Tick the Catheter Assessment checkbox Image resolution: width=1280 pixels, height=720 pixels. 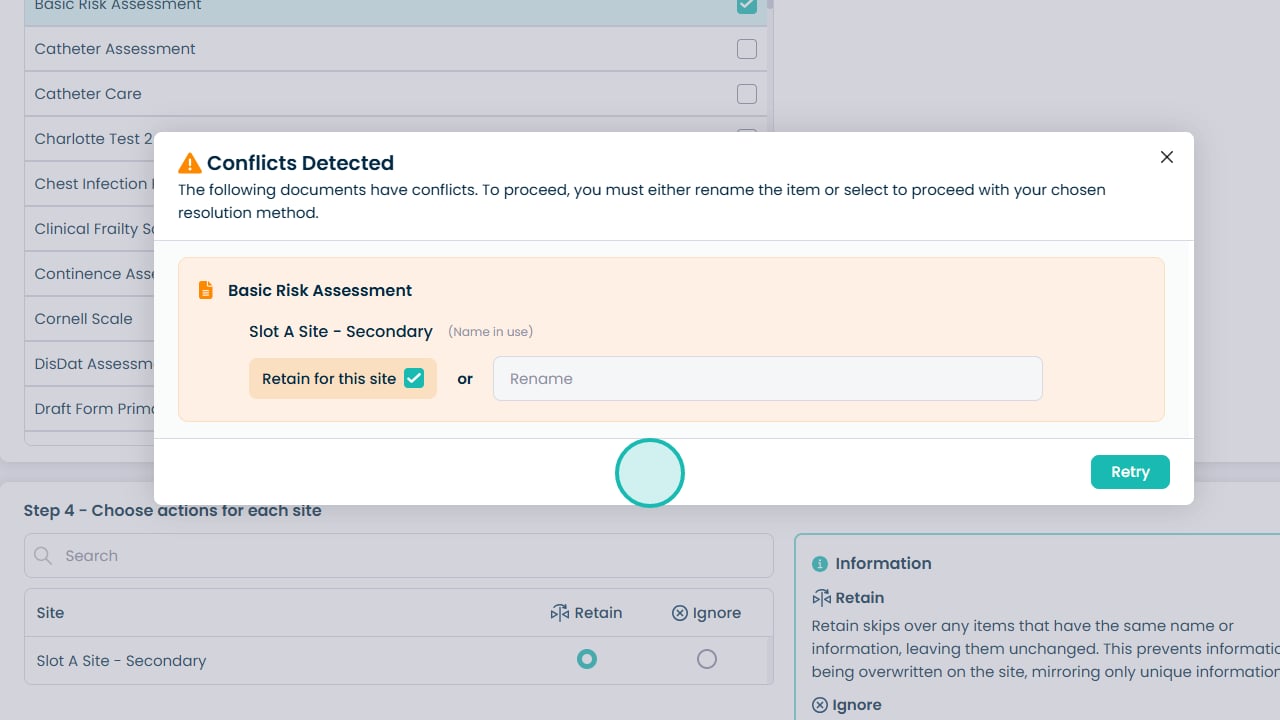[746, 49]
